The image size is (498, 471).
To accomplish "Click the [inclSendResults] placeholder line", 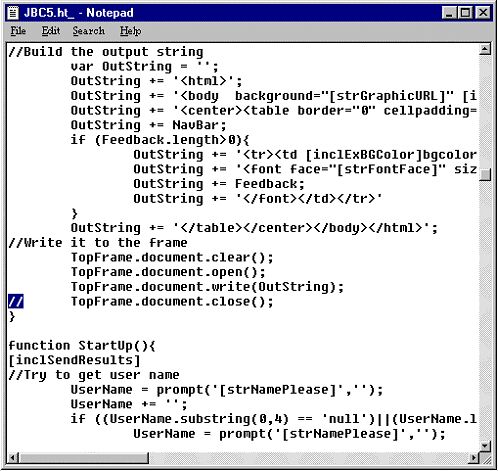I will [x=74, y=360].
